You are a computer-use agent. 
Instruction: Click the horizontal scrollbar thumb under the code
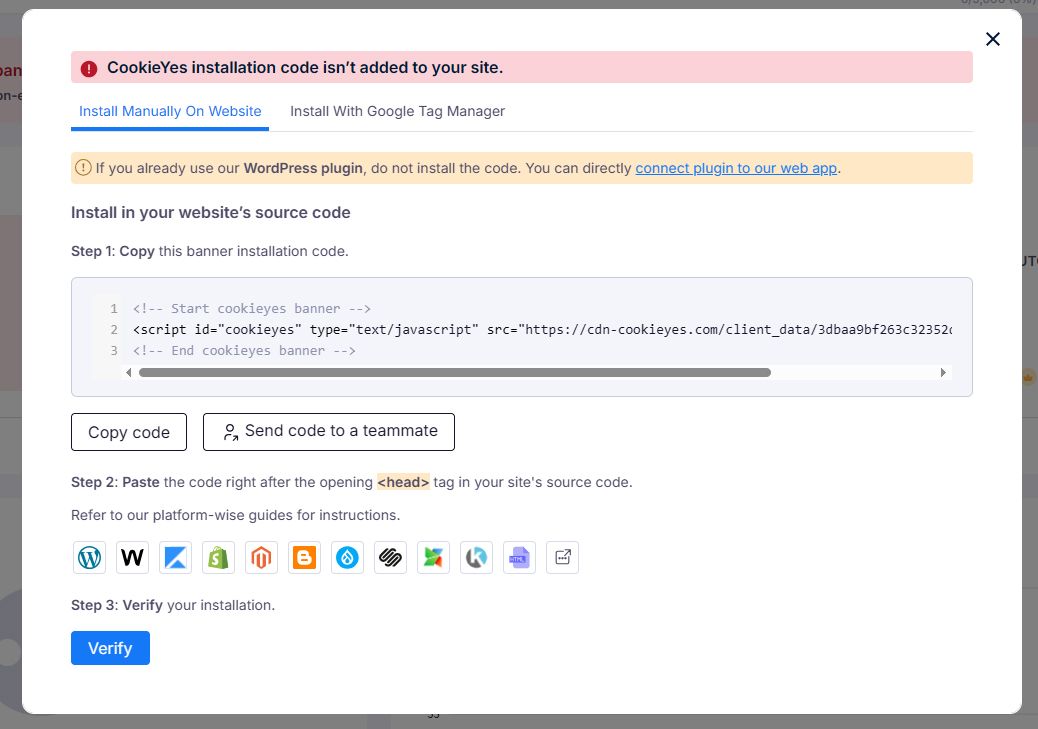point(455,373)
